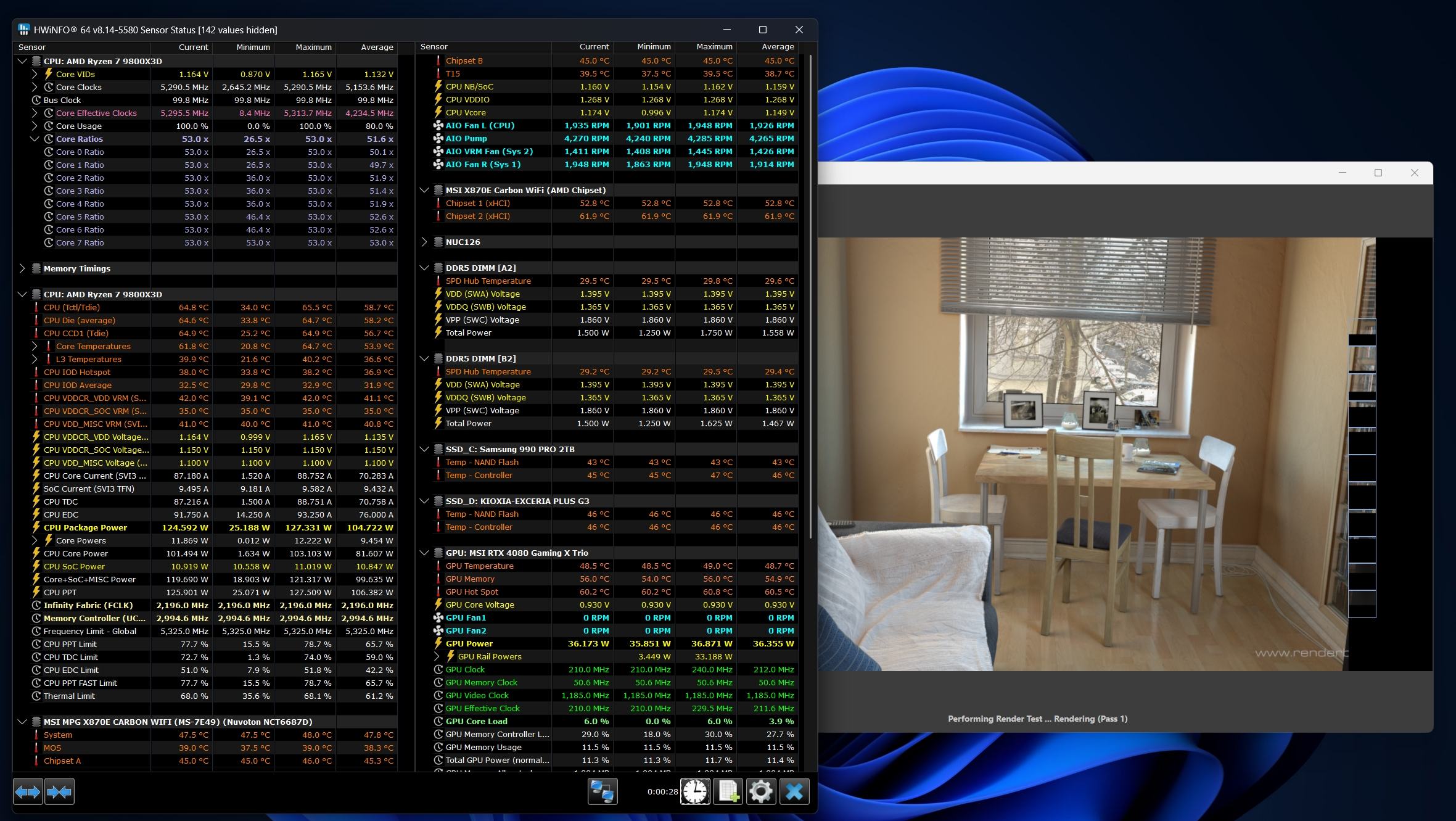Start logging with the sheet-plus icon
Image resolution: width=1456 pixels, height=821 pixels.
(x=728, y=791)
